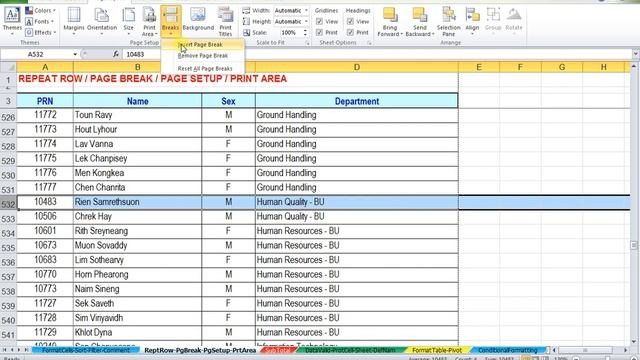Click the Department header cell
This screenshot has width=640, height=360.
pyautogui.click(x=357, y=101)
